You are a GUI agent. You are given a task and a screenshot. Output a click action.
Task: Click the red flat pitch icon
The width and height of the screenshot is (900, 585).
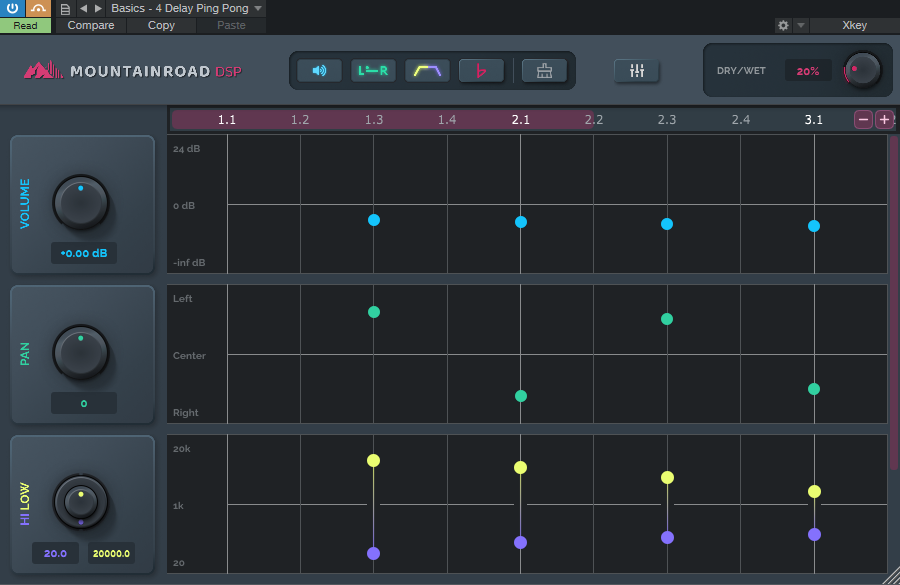[x=481, y=70]
